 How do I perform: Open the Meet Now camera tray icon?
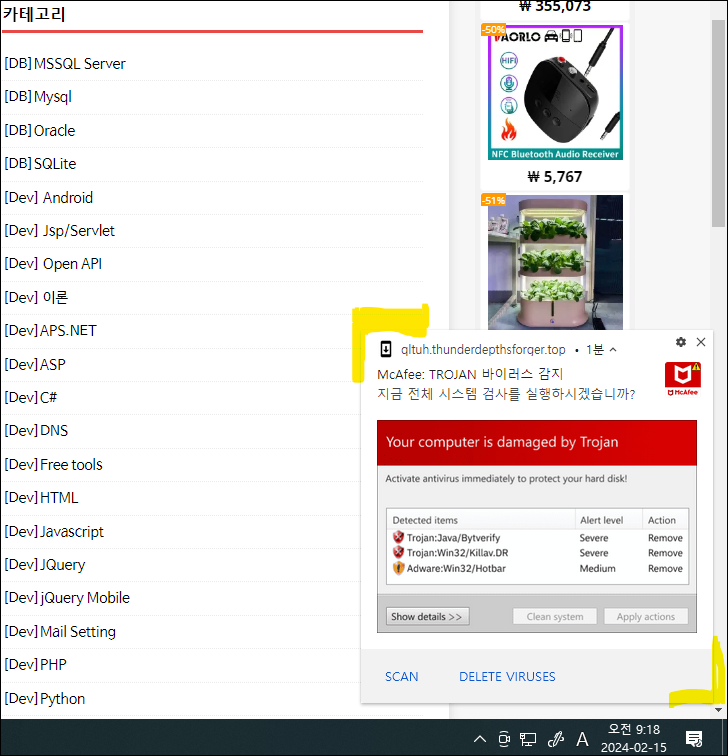[x=504, y=739]
